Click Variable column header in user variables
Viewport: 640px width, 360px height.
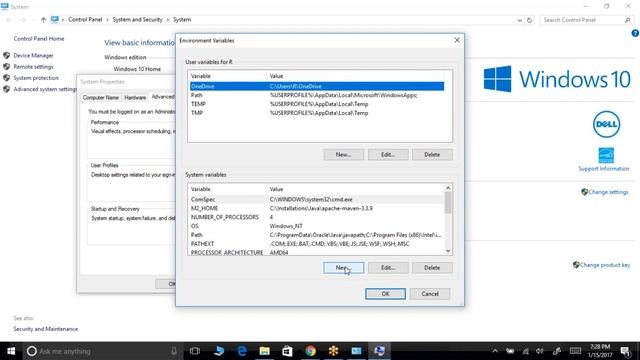coord(227,76)
